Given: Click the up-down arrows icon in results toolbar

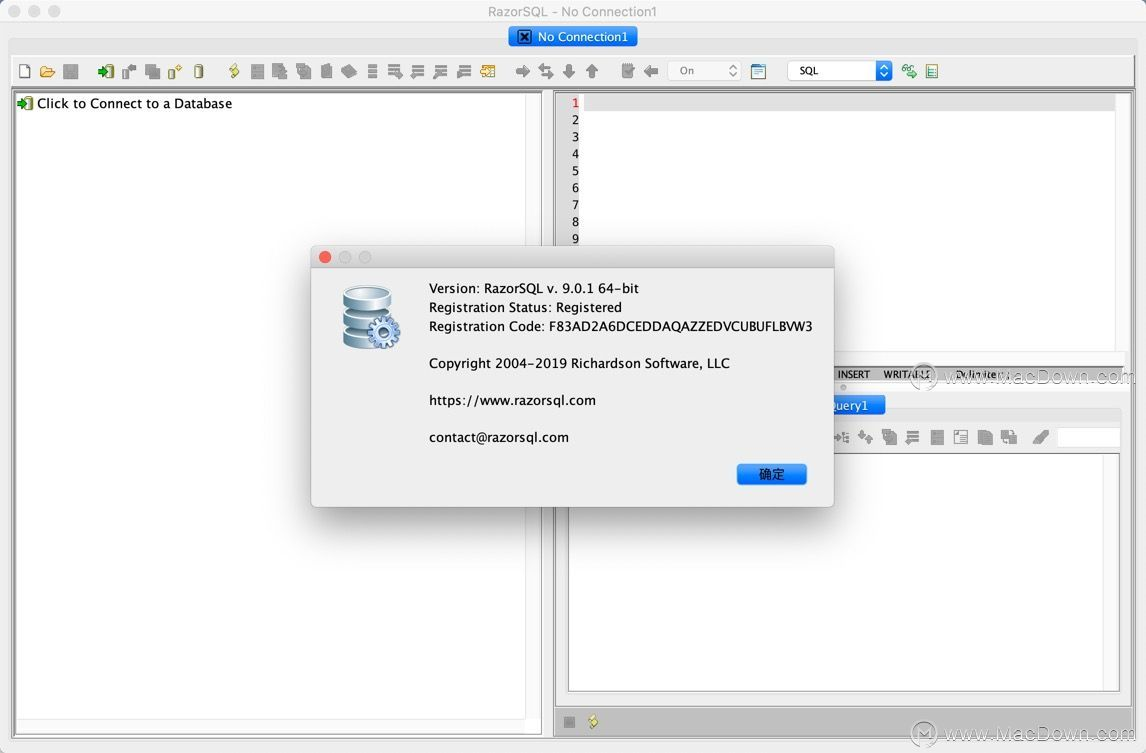Looking at the screenshot, I should 865,437.
